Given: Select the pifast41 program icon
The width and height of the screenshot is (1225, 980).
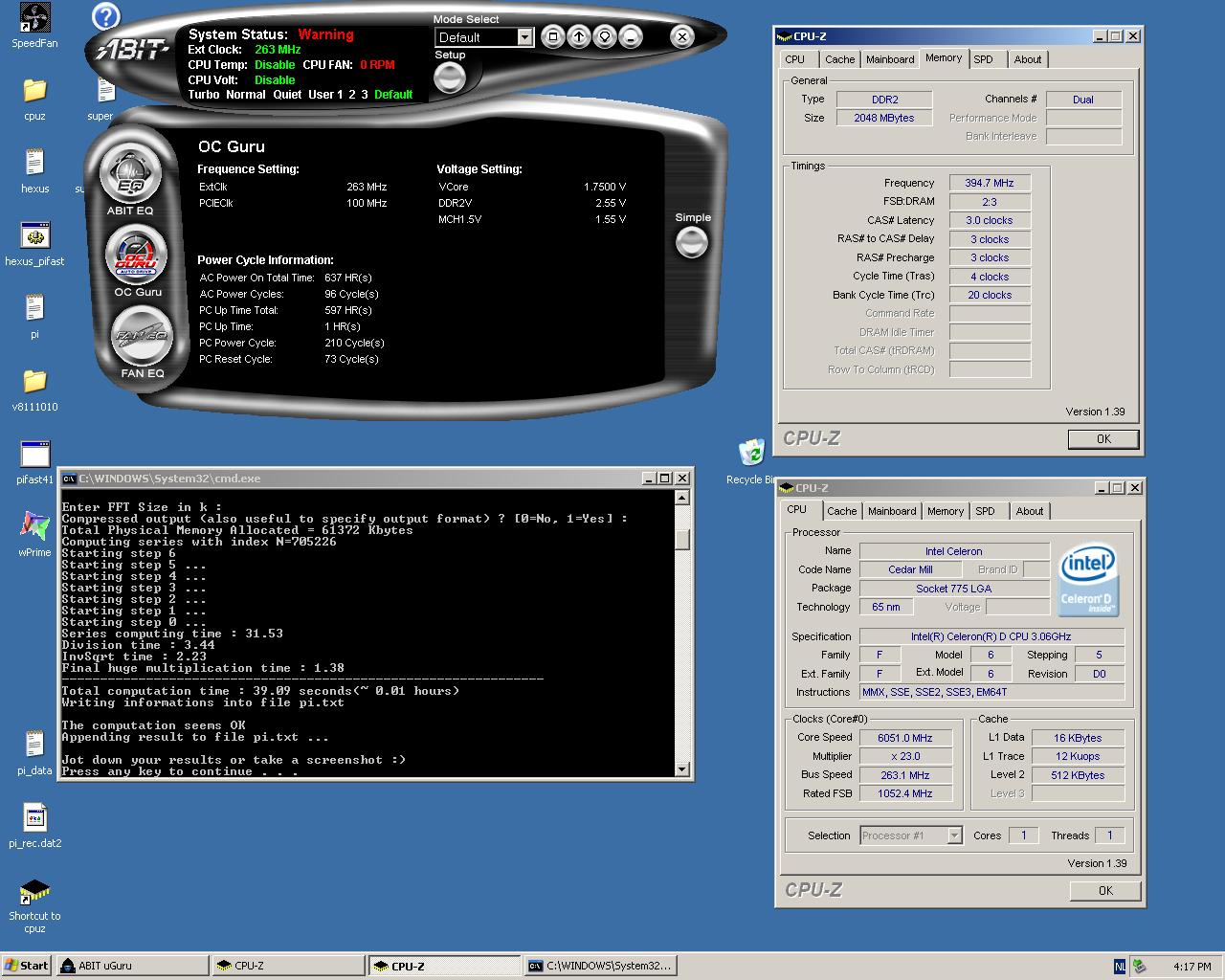Looking at the screenshot, I should 34,462.
